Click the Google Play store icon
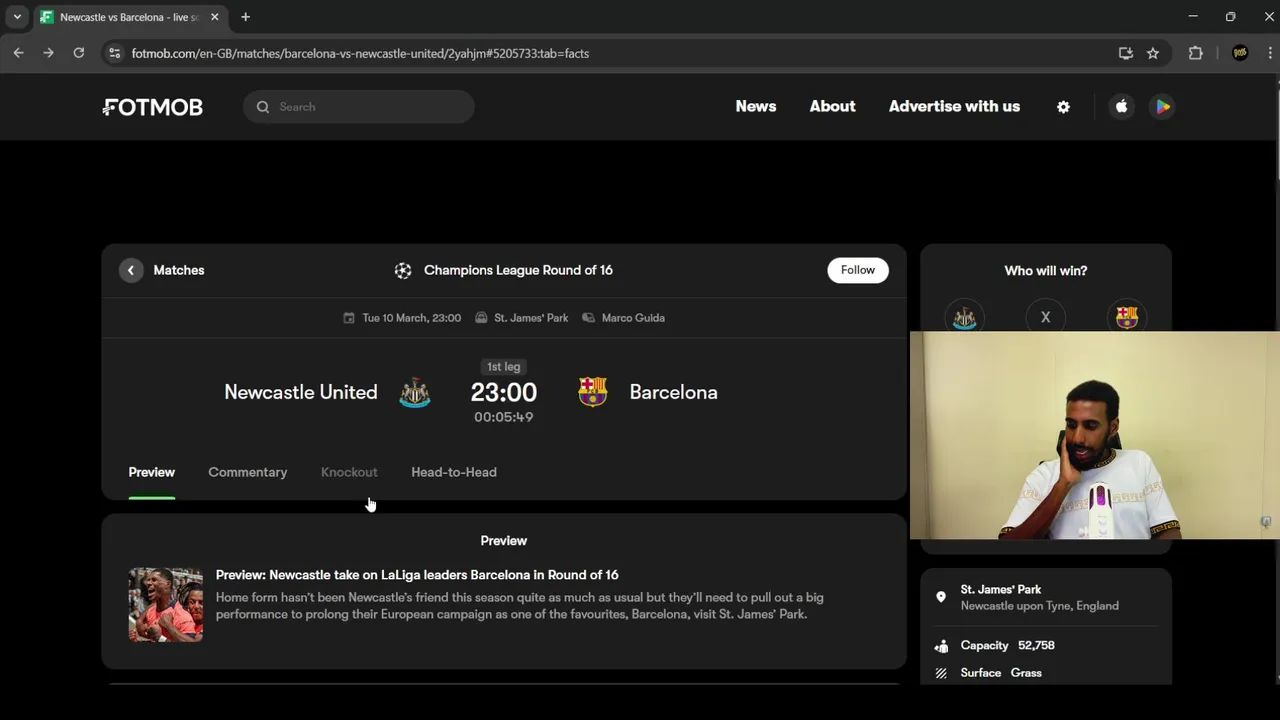The width and height of the screenshot is (1280, 720). [1162, 107]
